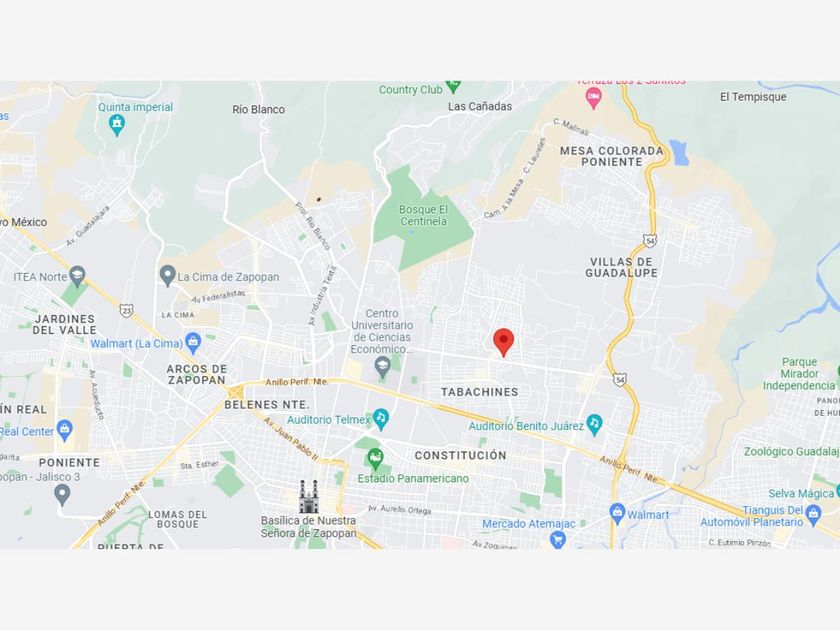Image resolution: width=840 pixels, height=630 pixels.
Task: Click the red location pin marker
Action: (503, 343)
